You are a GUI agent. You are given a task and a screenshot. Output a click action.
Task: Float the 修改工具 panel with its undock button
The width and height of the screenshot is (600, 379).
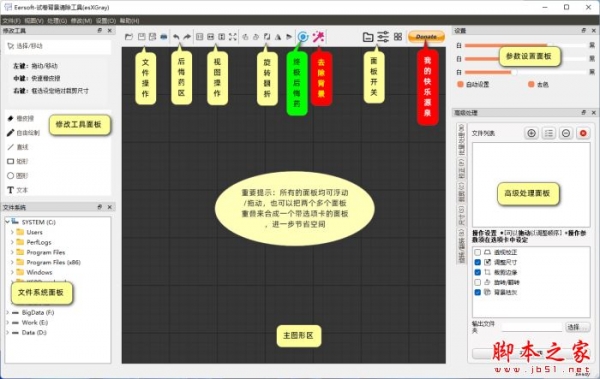pos(99,30)
